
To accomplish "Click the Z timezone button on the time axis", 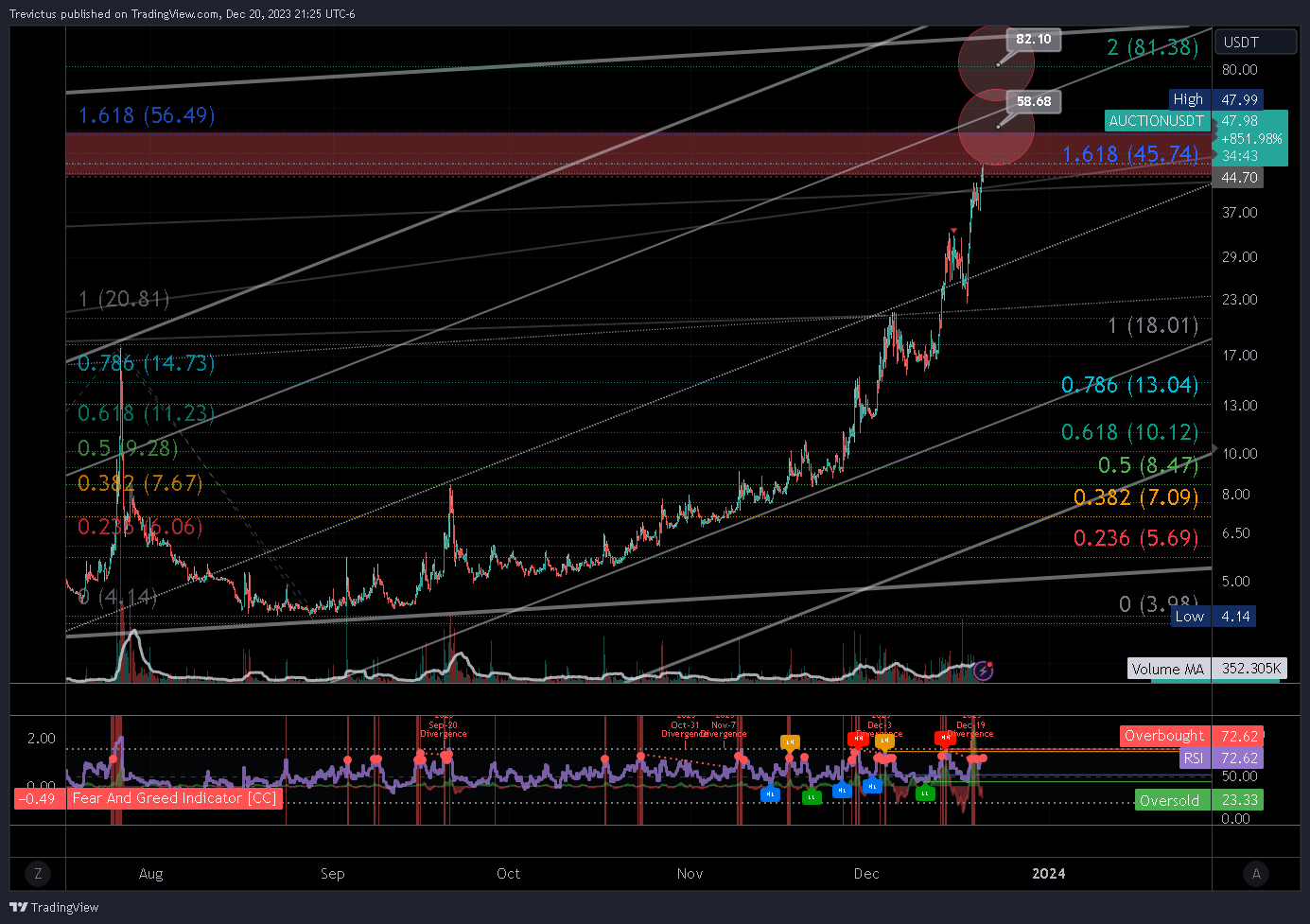I will 38,873.
